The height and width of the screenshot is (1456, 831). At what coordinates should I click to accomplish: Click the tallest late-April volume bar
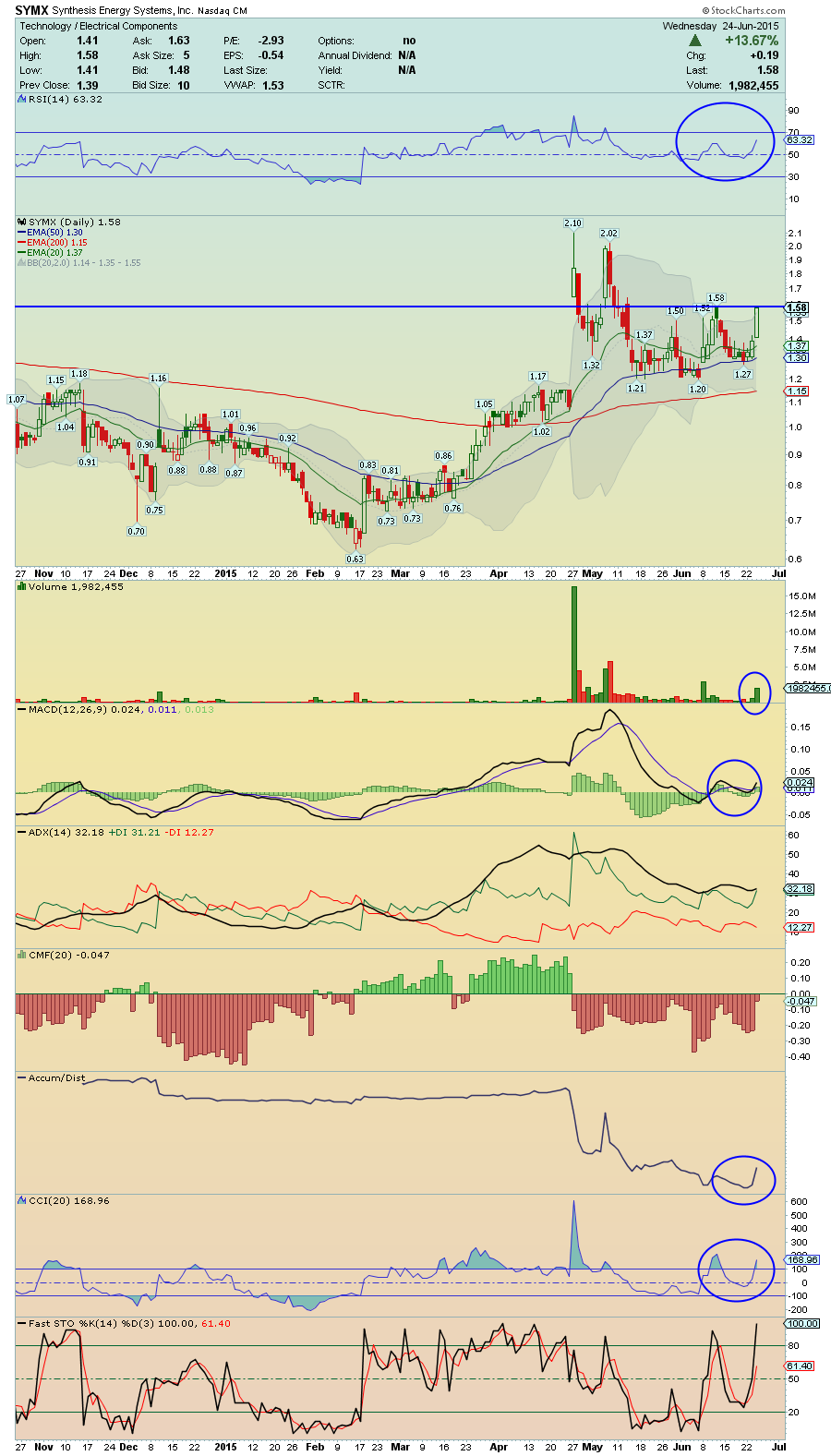(x=573, y=644)
